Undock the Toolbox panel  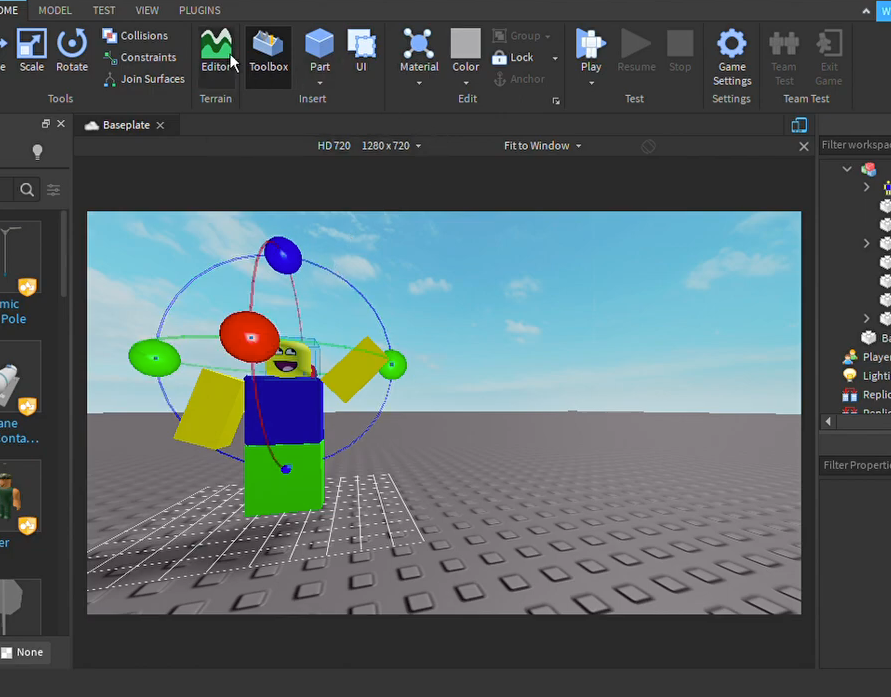(46, 124)
